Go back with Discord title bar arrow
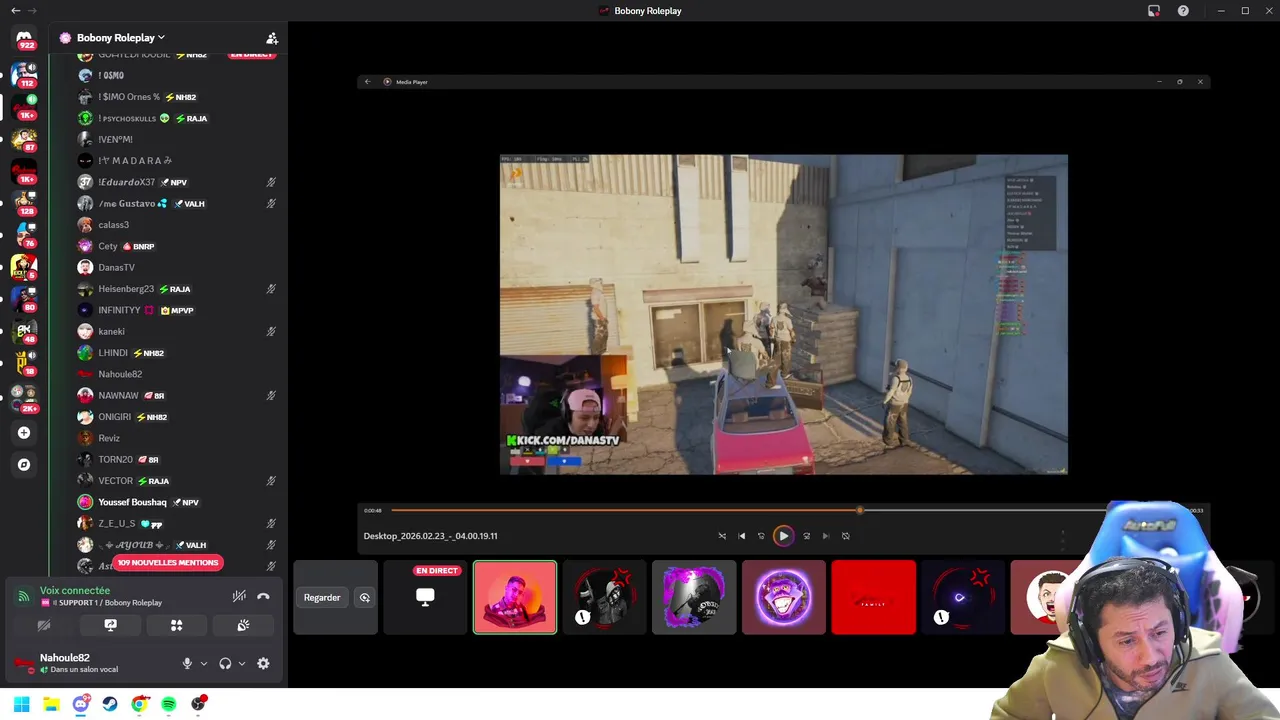The height and width of the screenshot is (720, 1280). click(15, 10)
